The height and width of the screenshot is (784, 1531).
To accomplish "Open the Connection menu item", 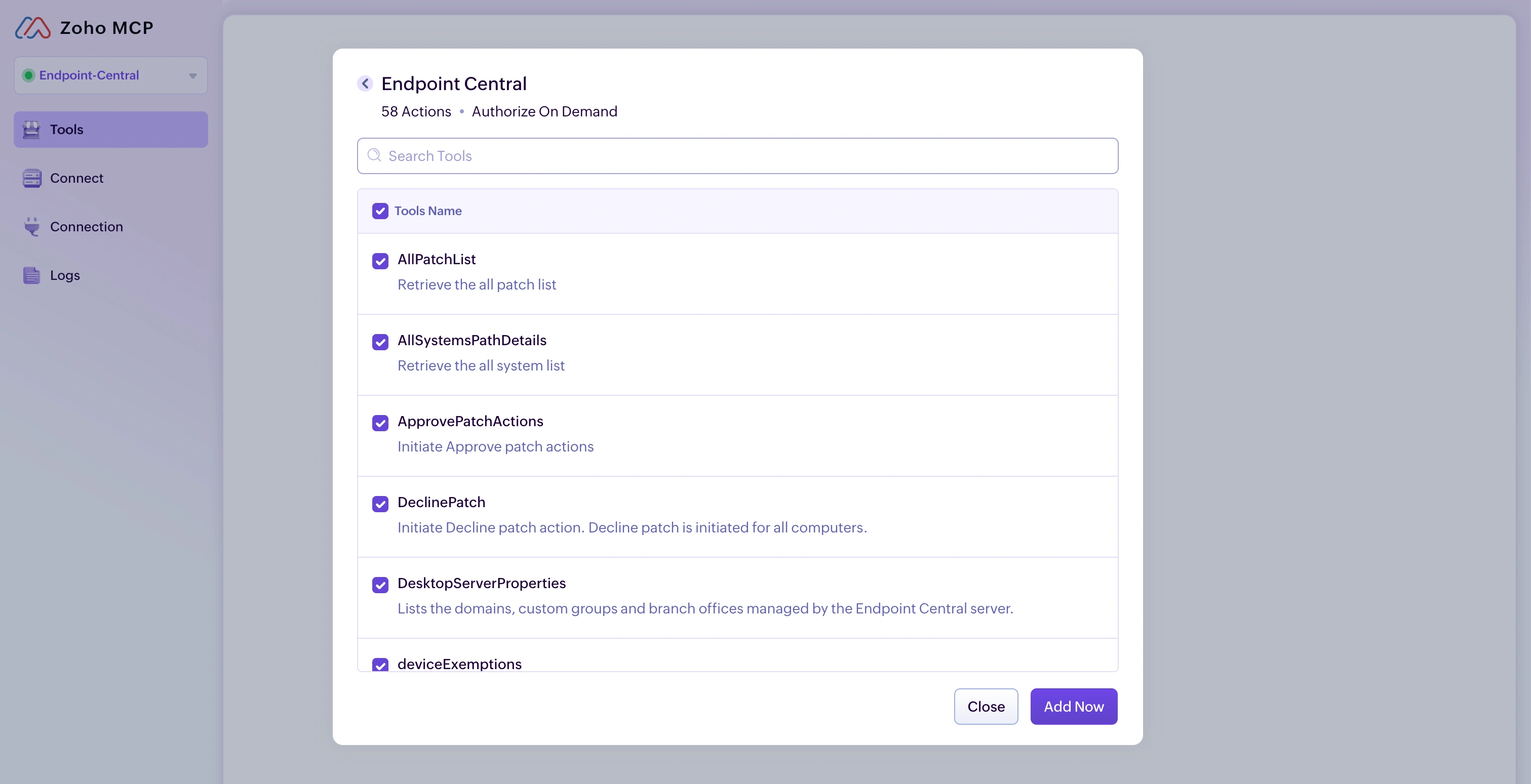I will (x=110, y=227).
